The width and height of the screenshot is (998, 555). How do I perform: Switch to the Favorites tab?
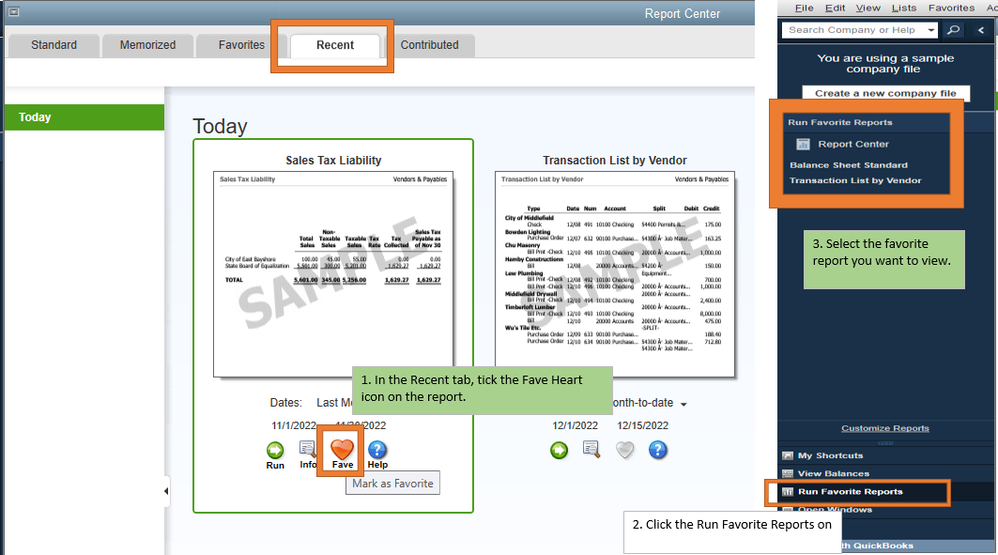tap(241, 45)
